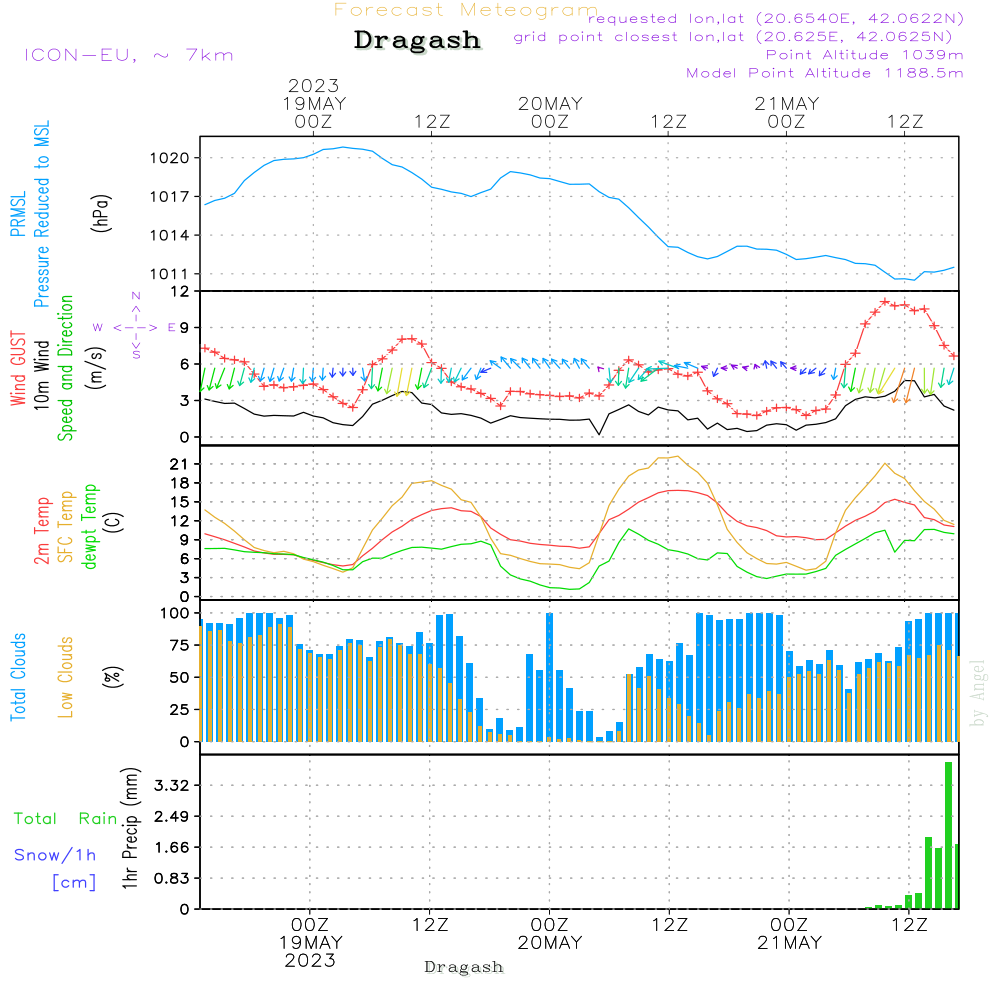Click the Forecast Meteogram heading
This screenshot has height=1000, width=1000.
coord(466,10)
